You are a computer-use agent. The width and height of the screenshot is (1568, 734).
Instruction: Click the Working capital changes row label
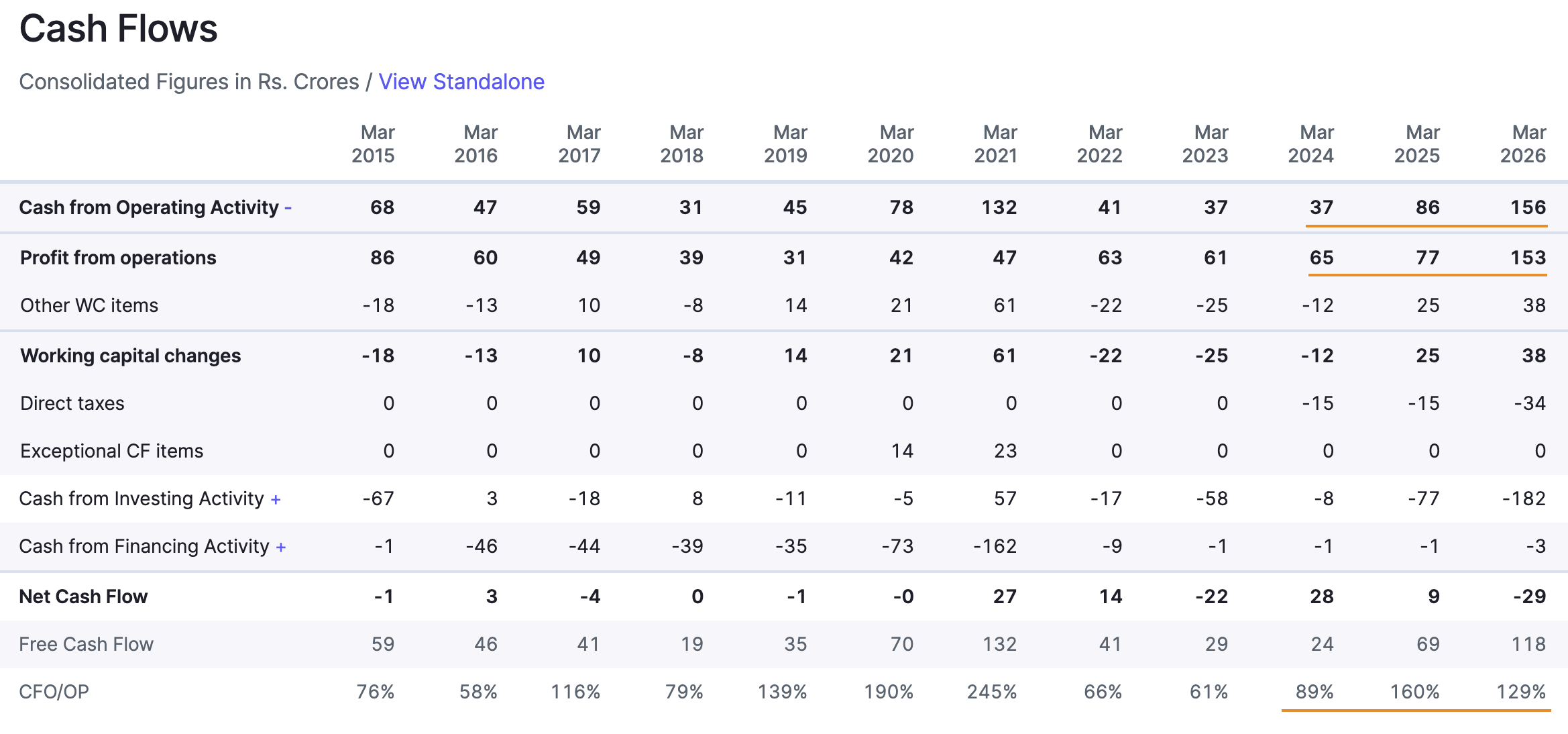pos(131,356)
